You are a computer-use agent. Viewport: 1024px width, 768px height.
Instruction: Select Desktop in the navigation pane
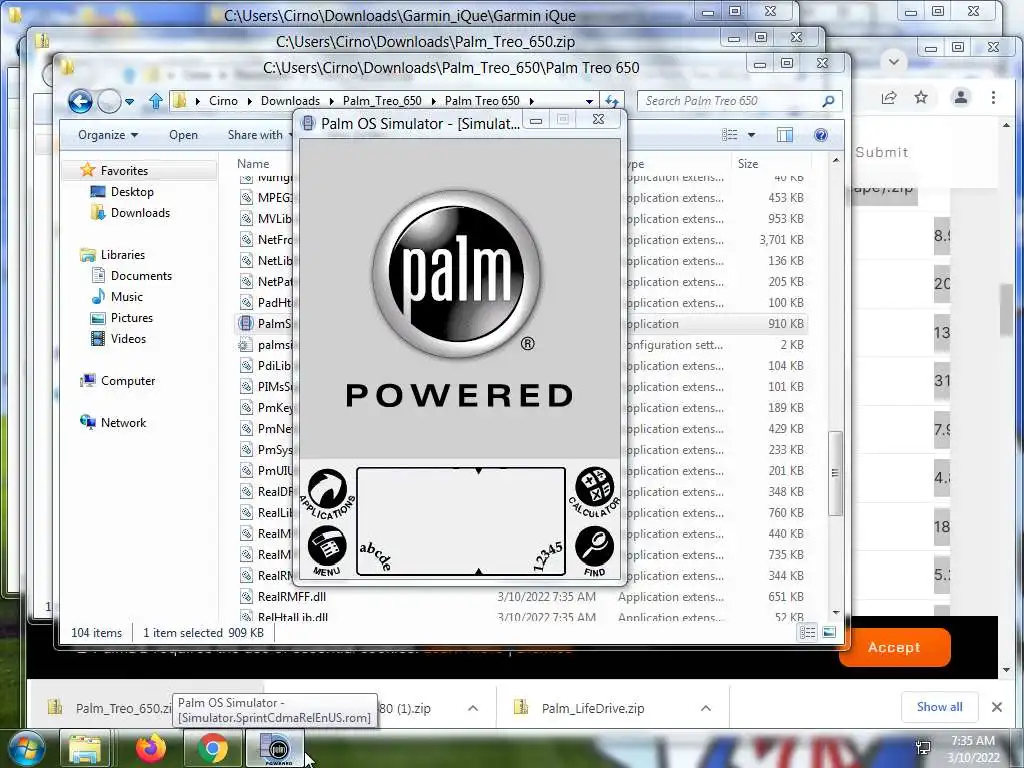pyautogui.click(x=132, y=192)
